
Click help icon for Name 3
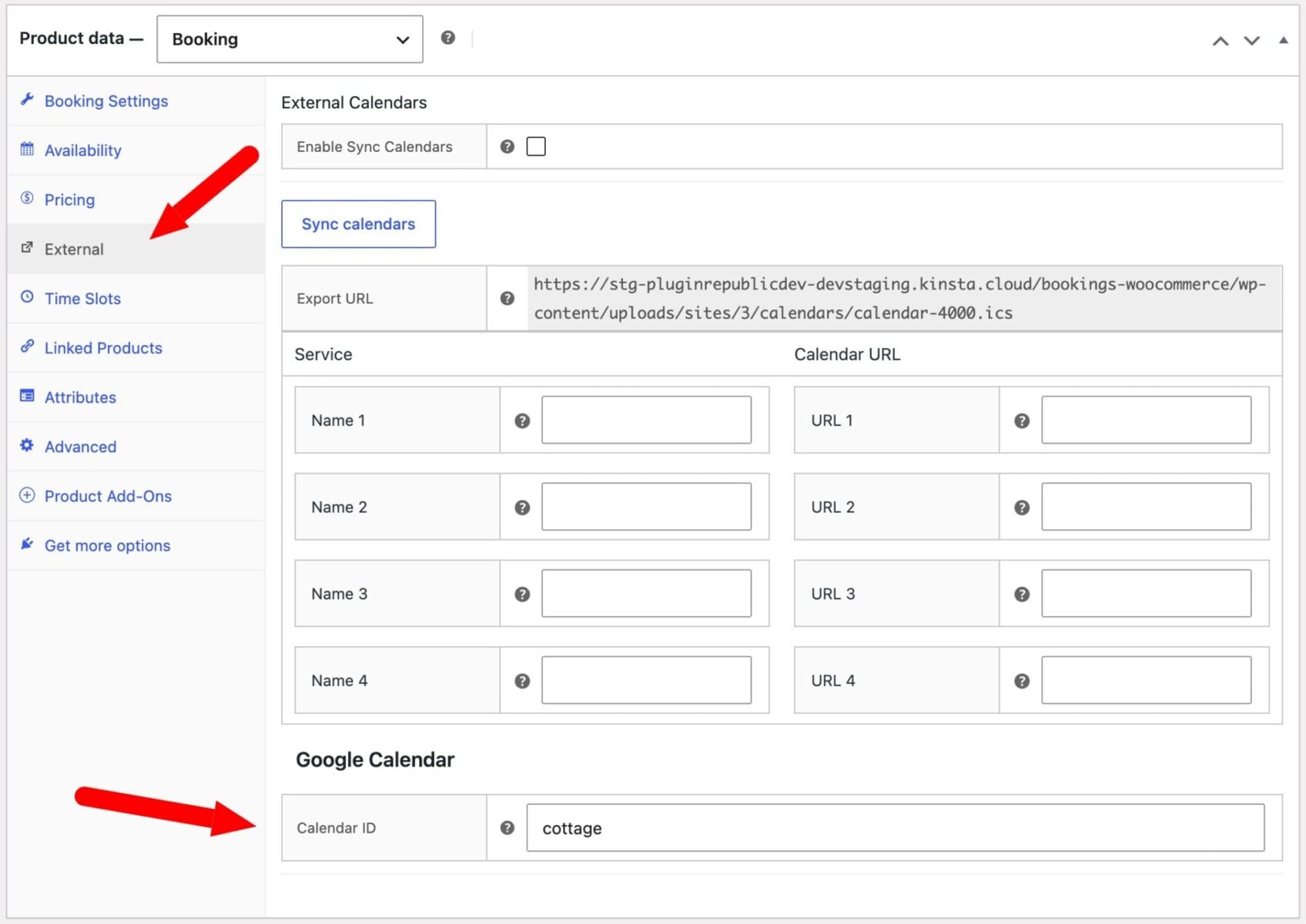click(522, 594)
